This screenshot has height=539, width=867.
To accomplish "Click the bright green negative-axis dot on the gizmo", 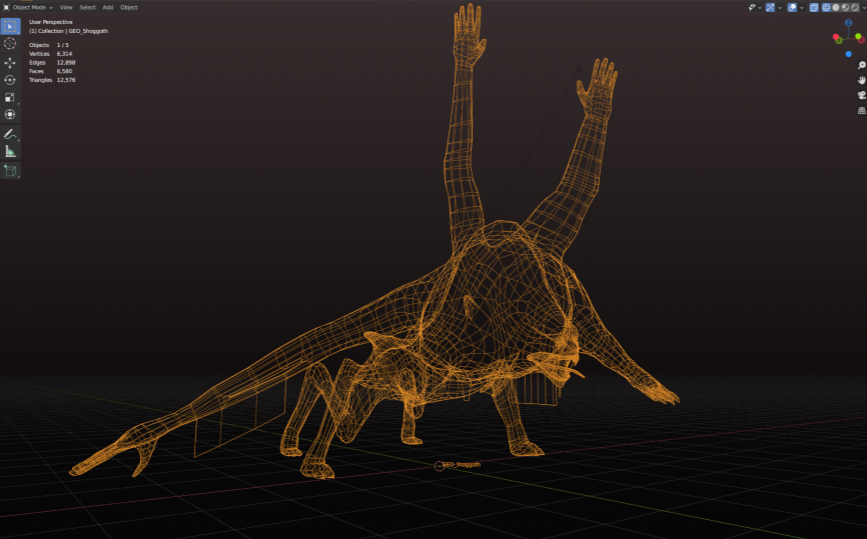I will pos(858,36).
